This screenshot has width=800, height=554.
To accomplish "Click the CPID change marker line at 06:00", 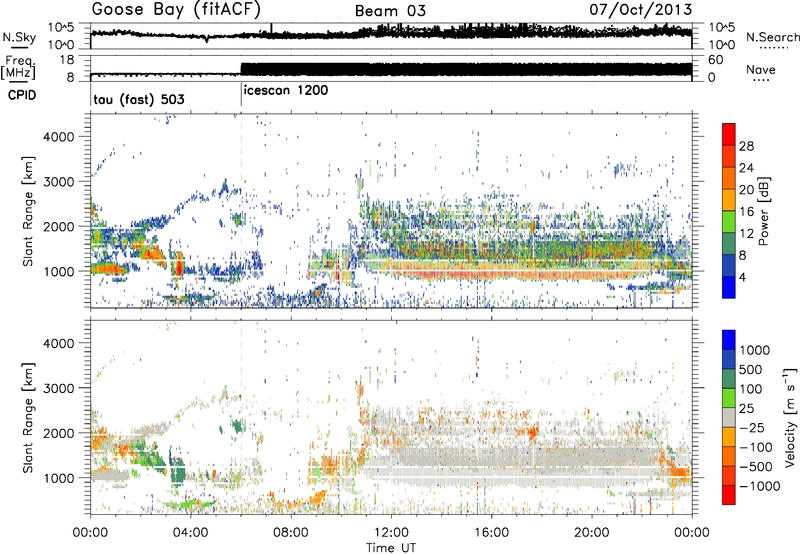I will 241,95.
